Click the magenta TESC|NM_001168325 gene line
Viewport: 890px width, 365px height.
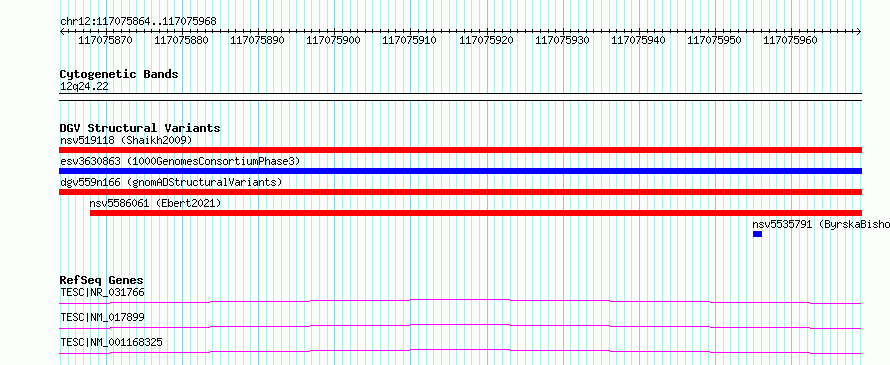coord(460,351)
